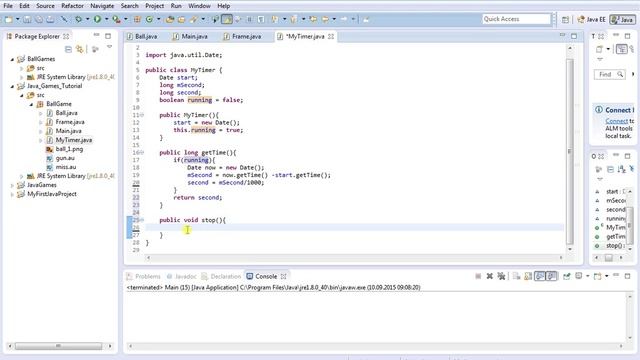Switch to Java EE perspective button
Image resolution: width=640 pixels, height=360 pixels.
[x=591, y=19]
